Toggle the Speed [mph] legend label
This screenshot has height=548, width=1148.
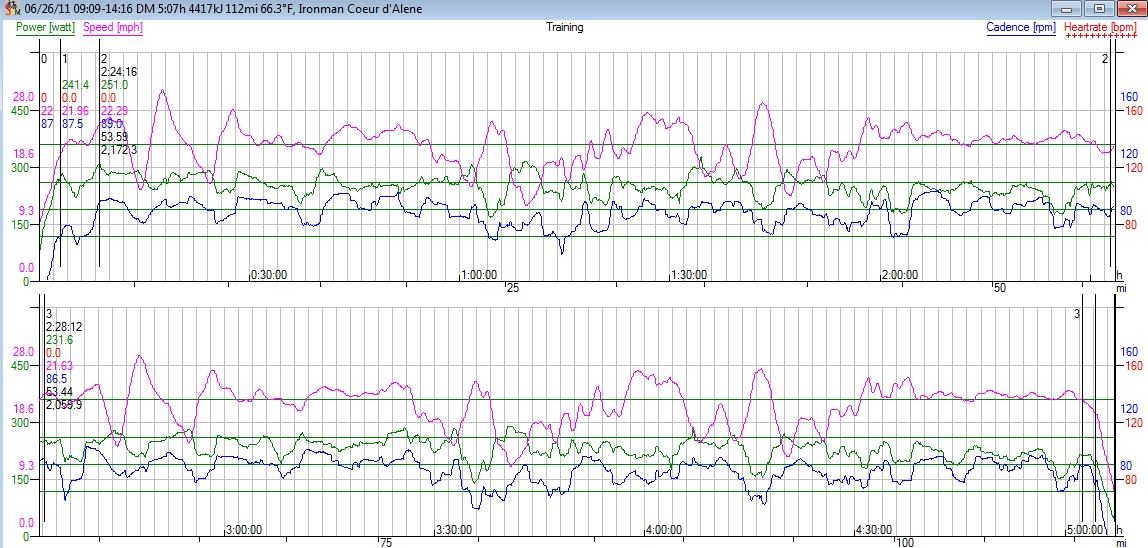[113, 27]
